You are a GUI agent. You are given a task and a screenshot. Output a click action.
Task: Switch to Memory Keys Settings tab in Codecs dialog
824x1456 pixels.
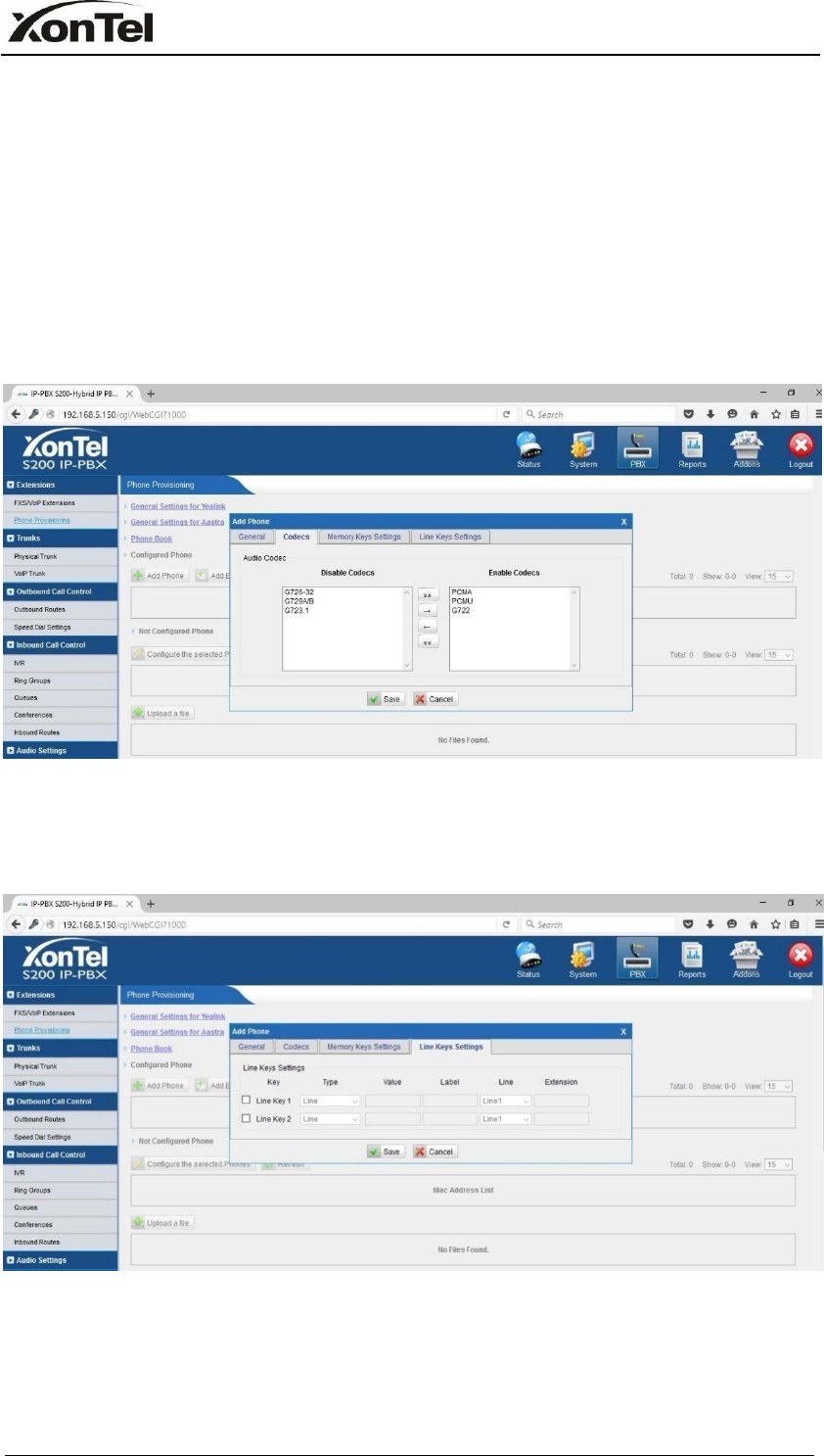coord(364,537)
